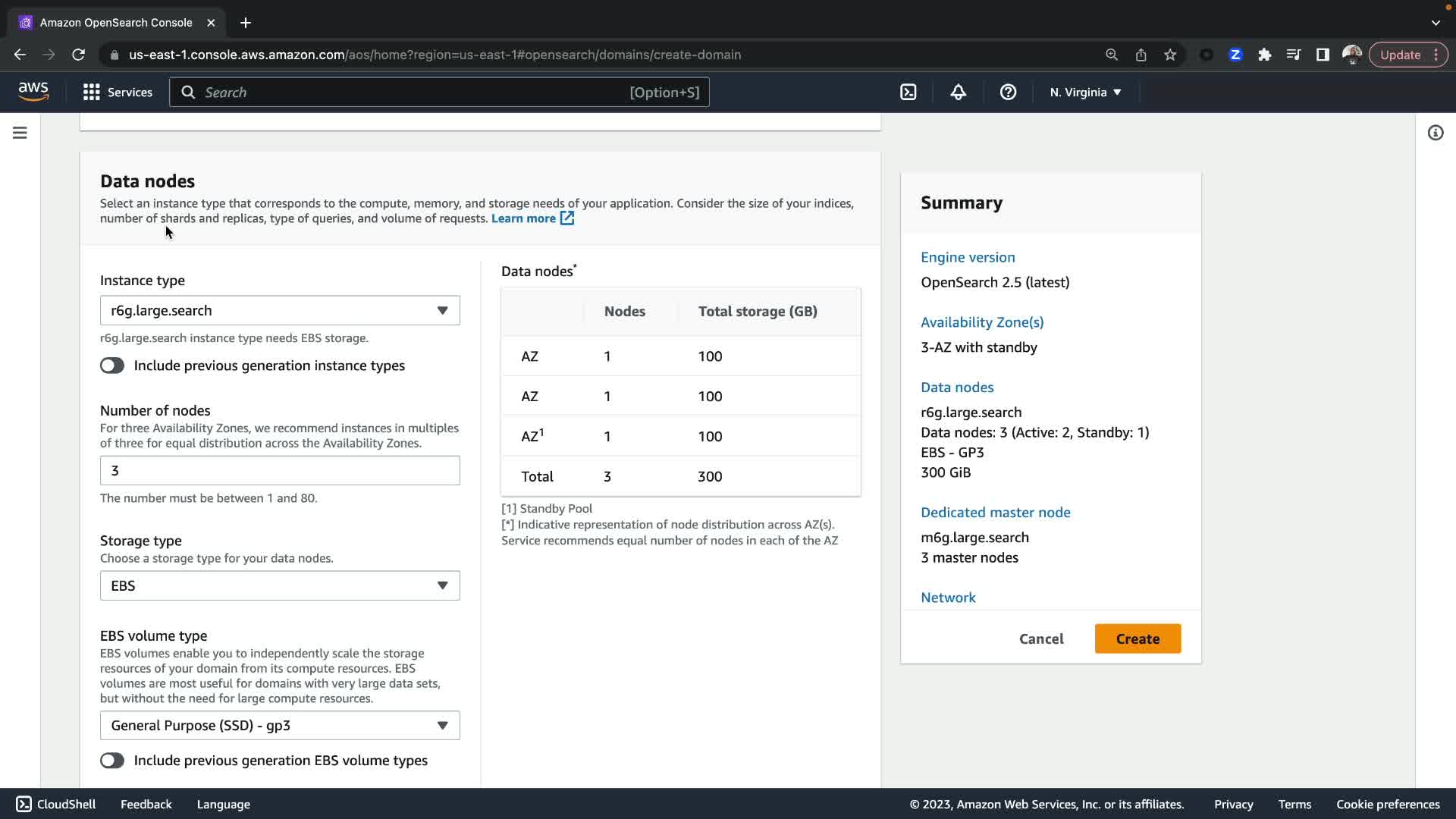Click the Cancel button in Summary
Viewport: 1456px width, 819px height.
click(1040, 639)
